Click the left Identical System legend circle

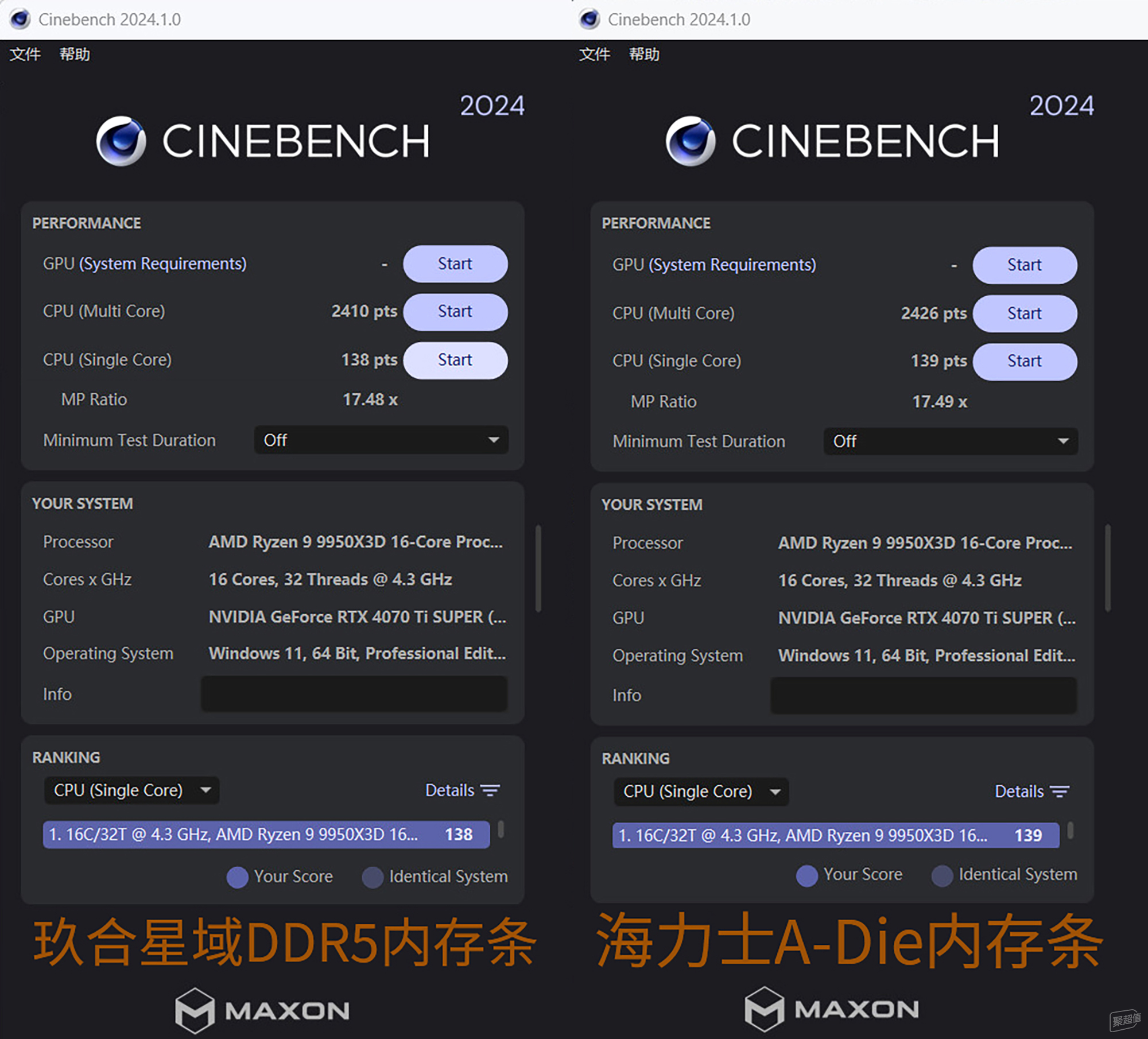(x=373, y=877)
